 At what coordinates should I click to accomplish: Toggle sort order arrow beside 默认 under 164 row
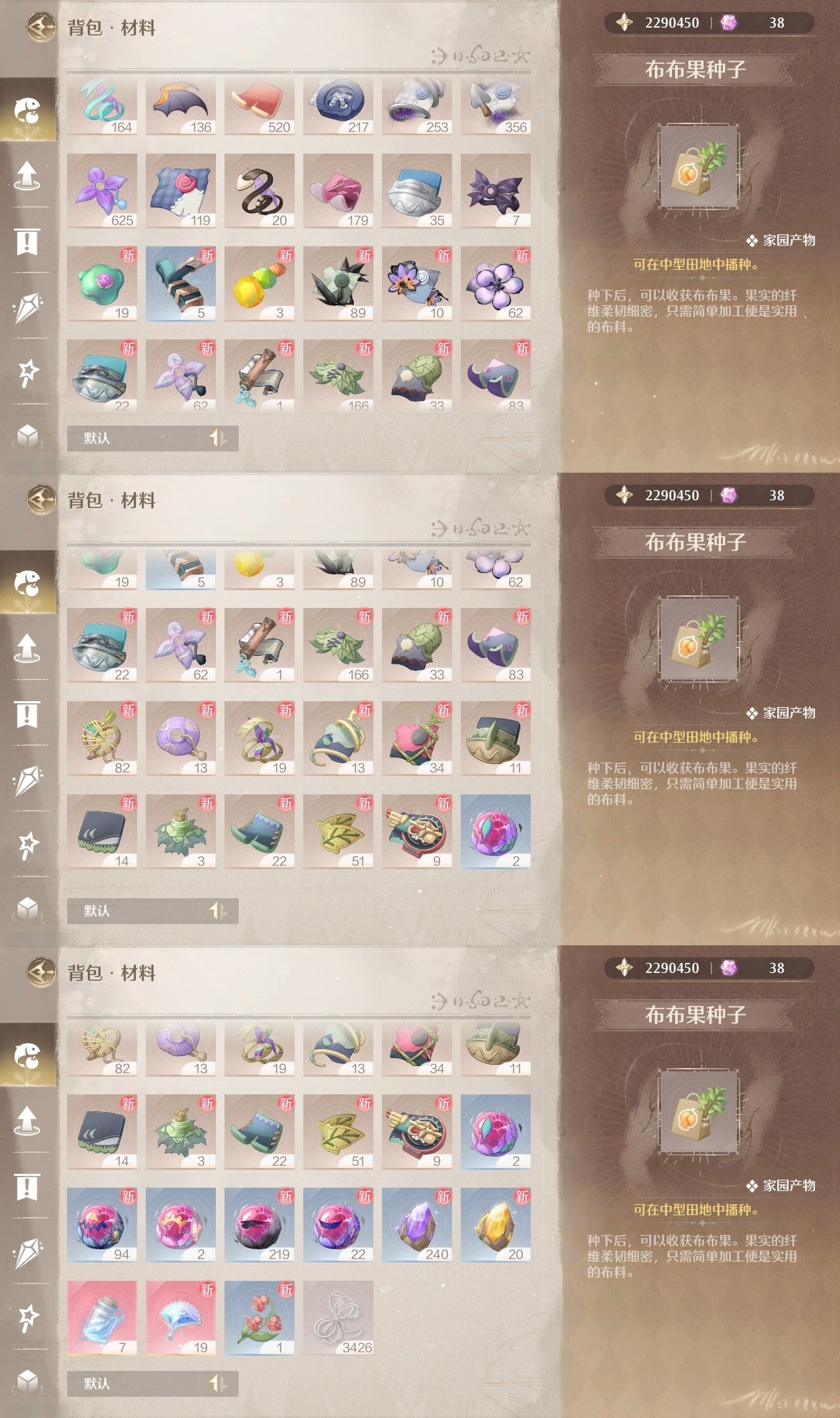217,438
